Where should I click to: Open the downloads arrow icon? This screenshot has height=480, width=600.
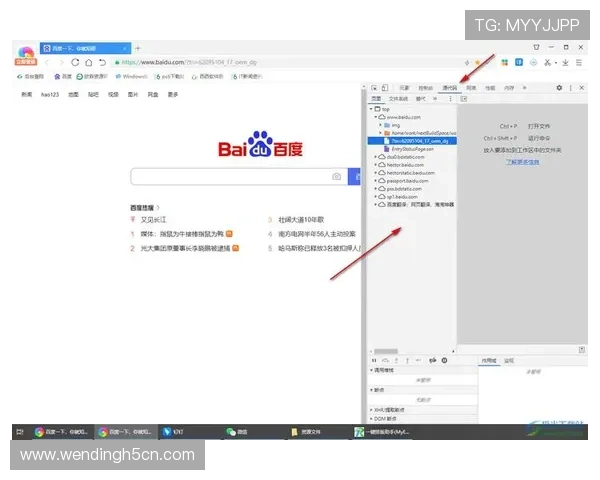click(x=565, y=62)
